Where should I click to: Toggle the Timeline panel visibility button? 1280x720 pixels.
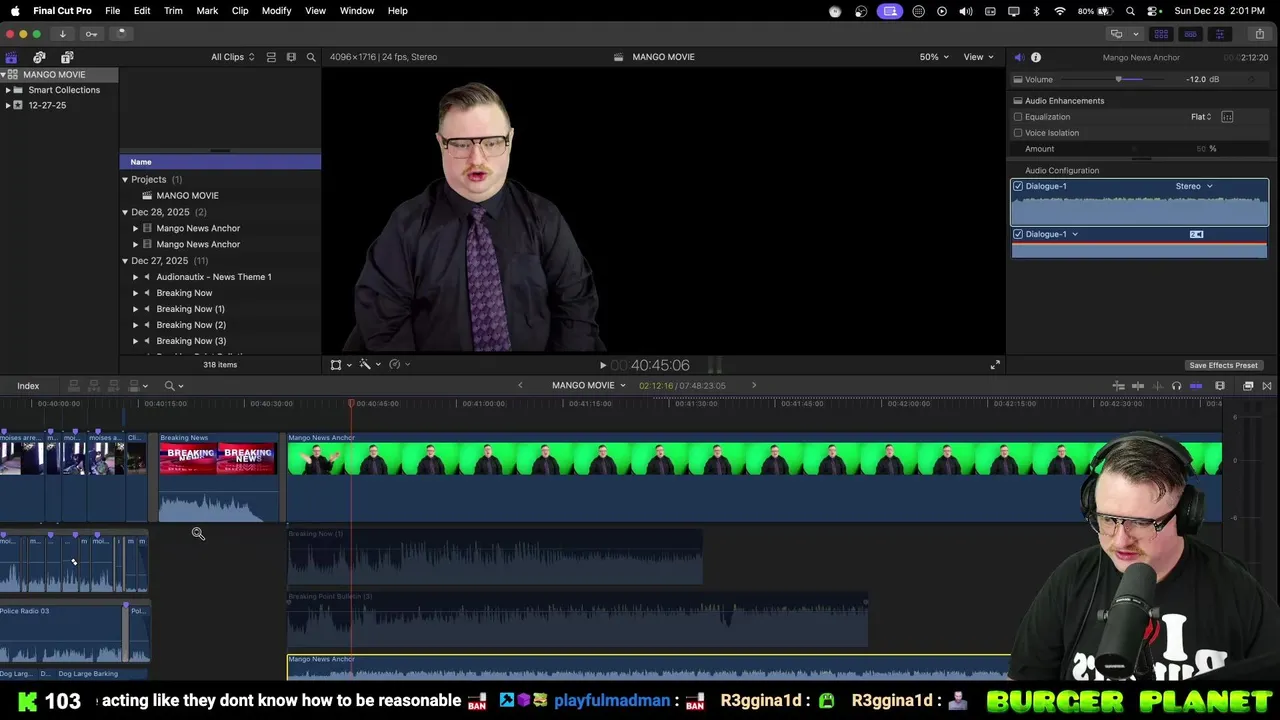tap(1190, 34)
